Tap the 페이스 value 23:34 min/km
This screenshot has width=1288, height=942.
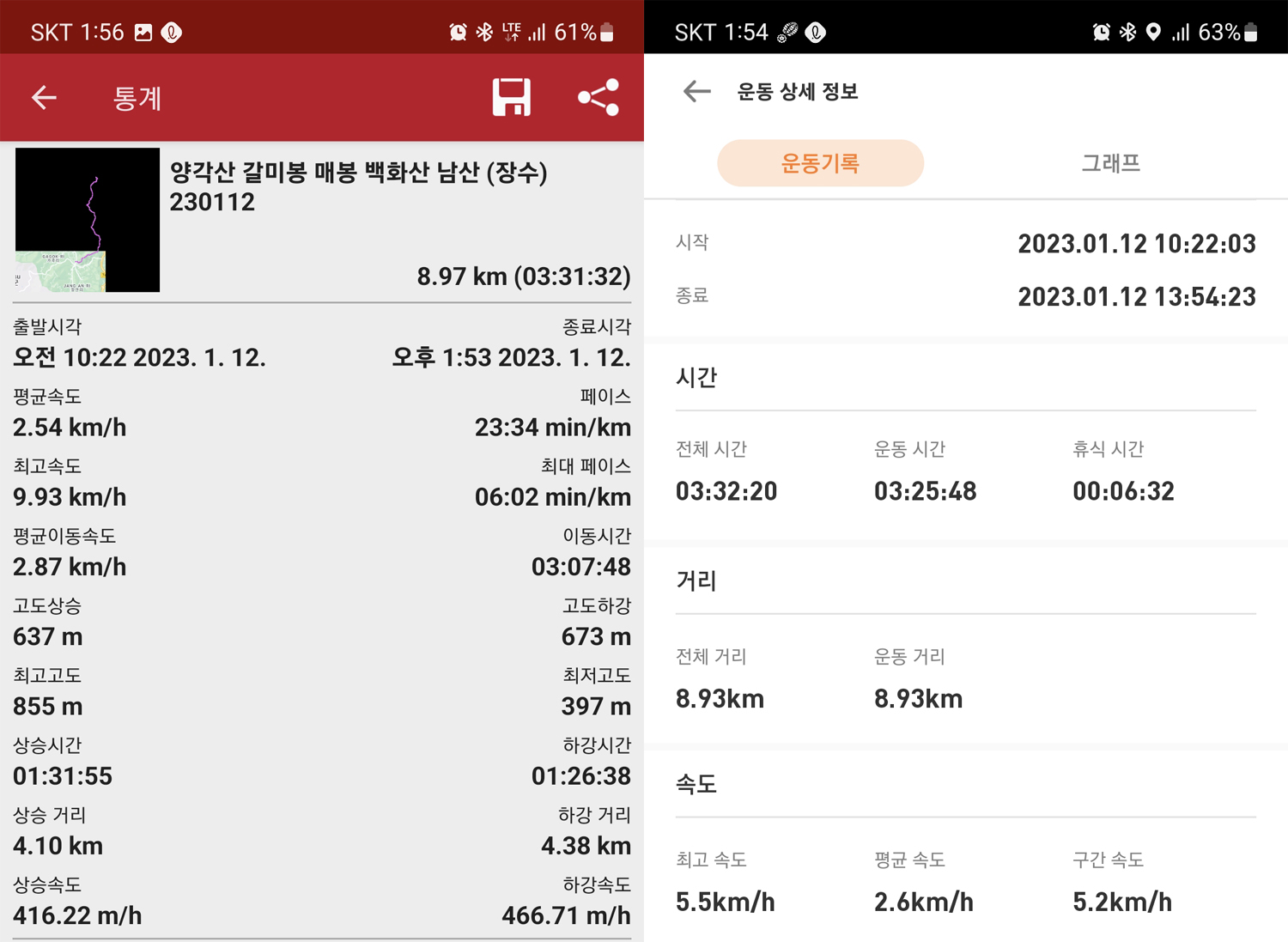pos(553,427)
